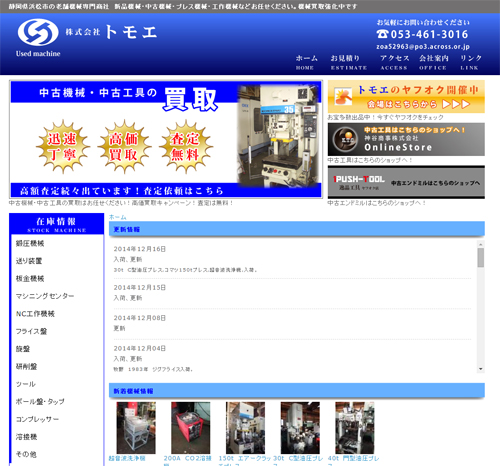This screenshot has height=466, width=500.
Task: Click the ホーム breadcrumb link
Action: (x=118, y=217)
